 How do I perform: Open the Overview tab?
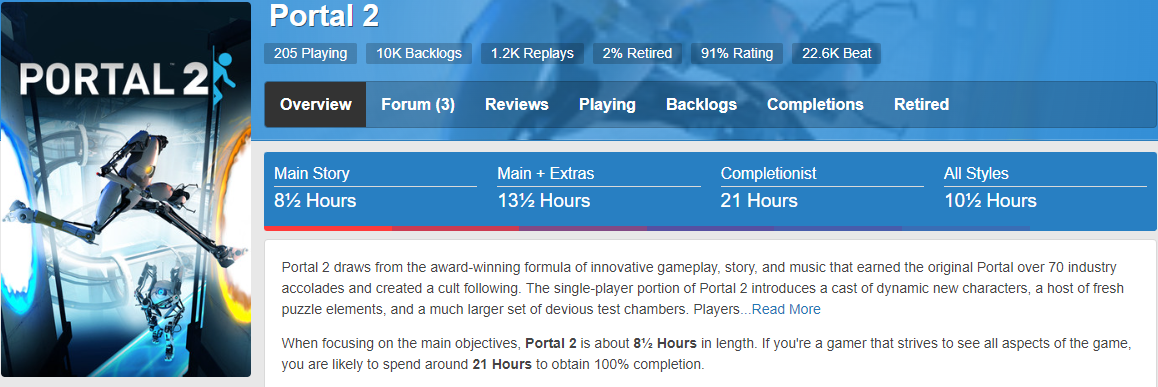(x=315, y=104)
